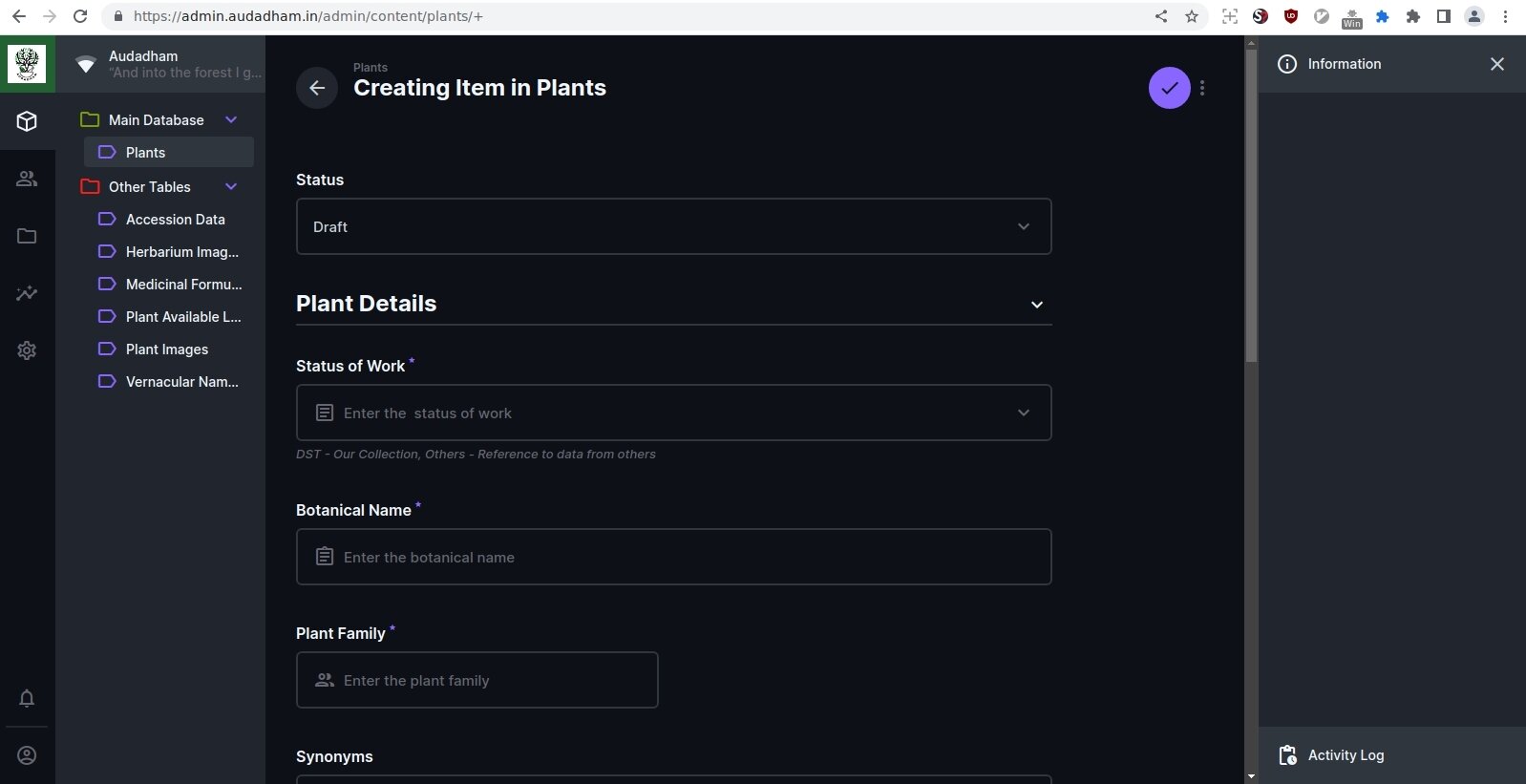The image size is (1526, 784).
Task: Open the Content module cube icon
Action: 27,121
